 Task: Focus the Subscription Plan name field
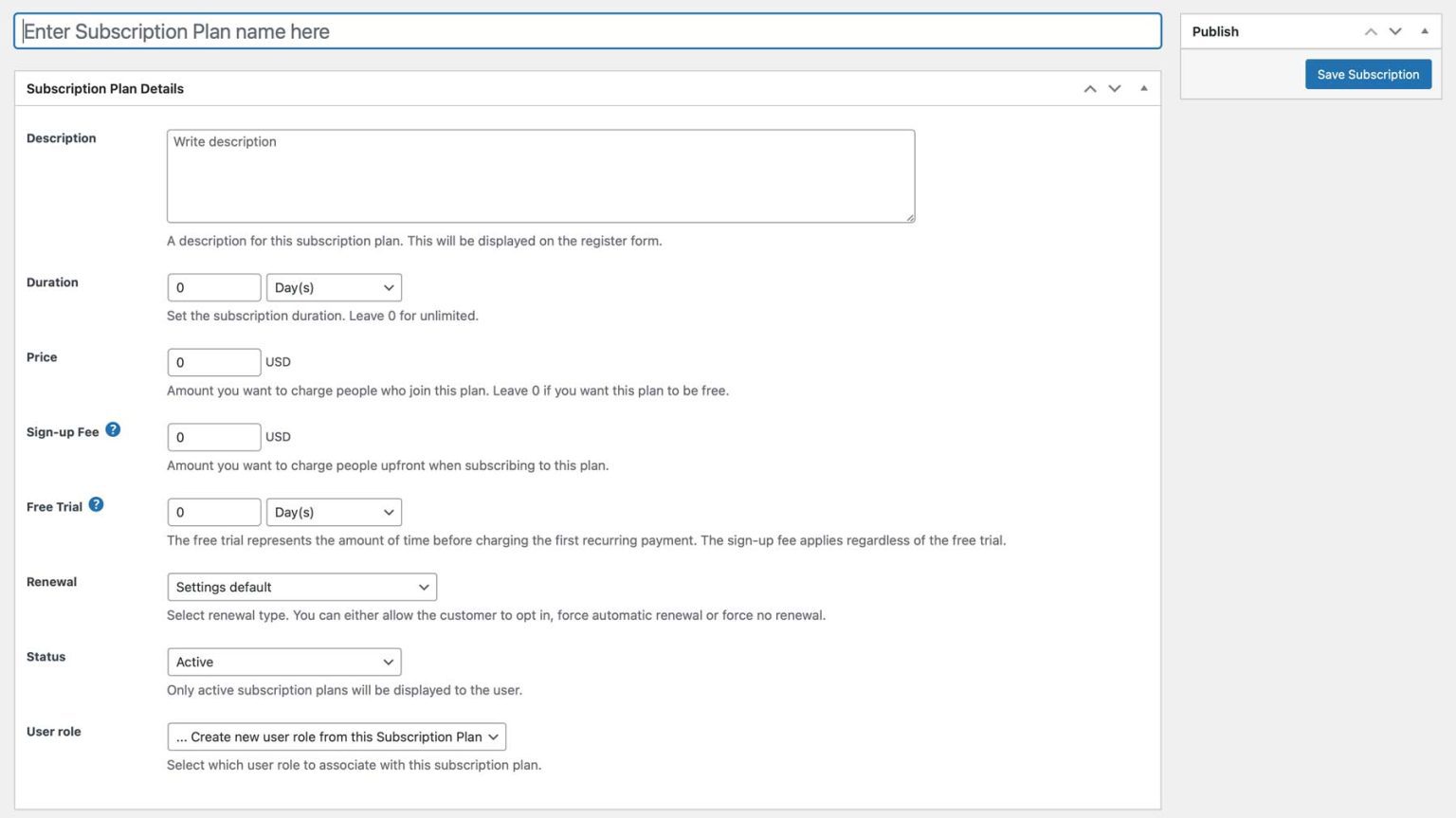588,31
